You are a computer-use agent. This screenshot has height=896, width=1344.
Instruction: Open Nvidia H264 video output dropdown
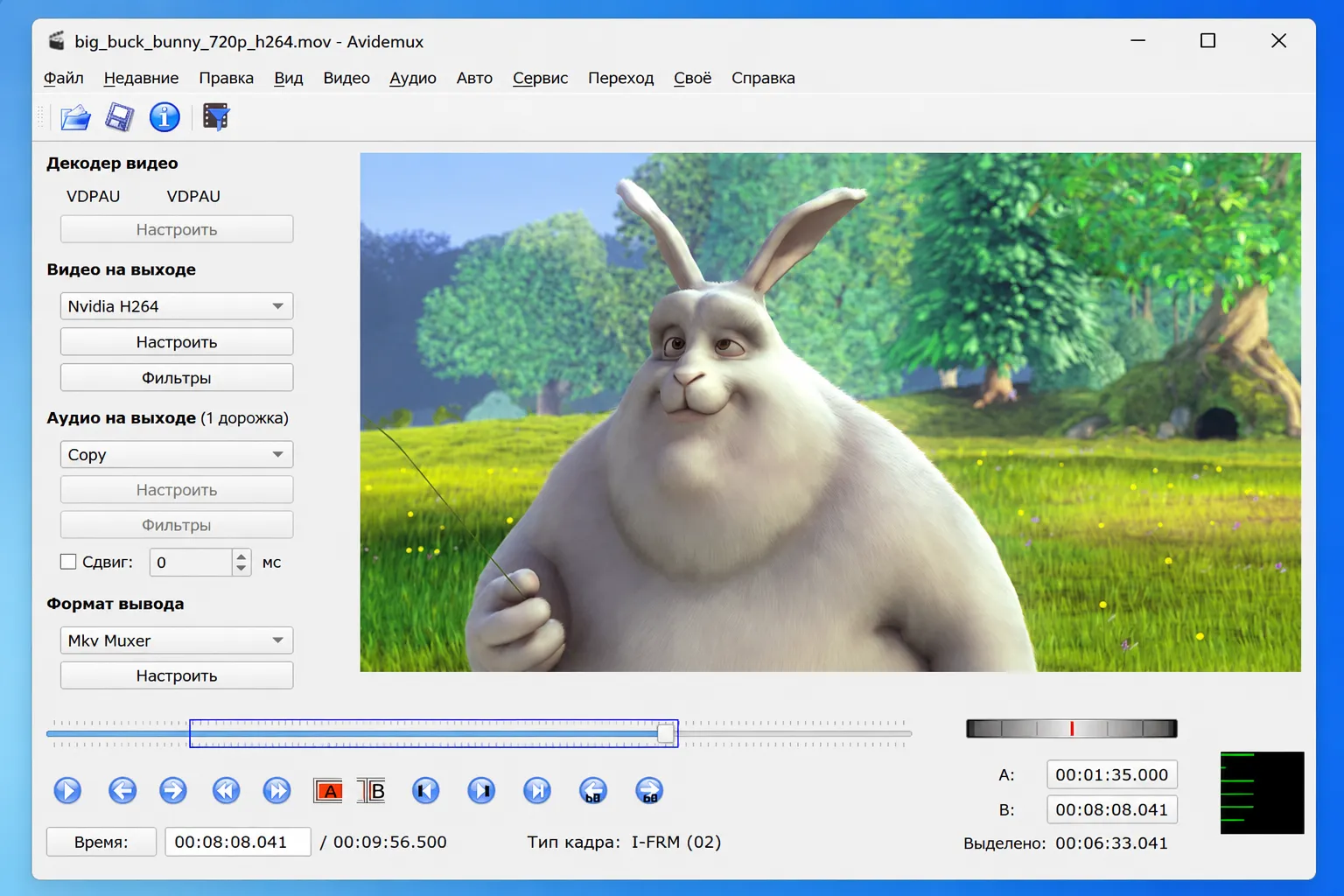point(177,306)
